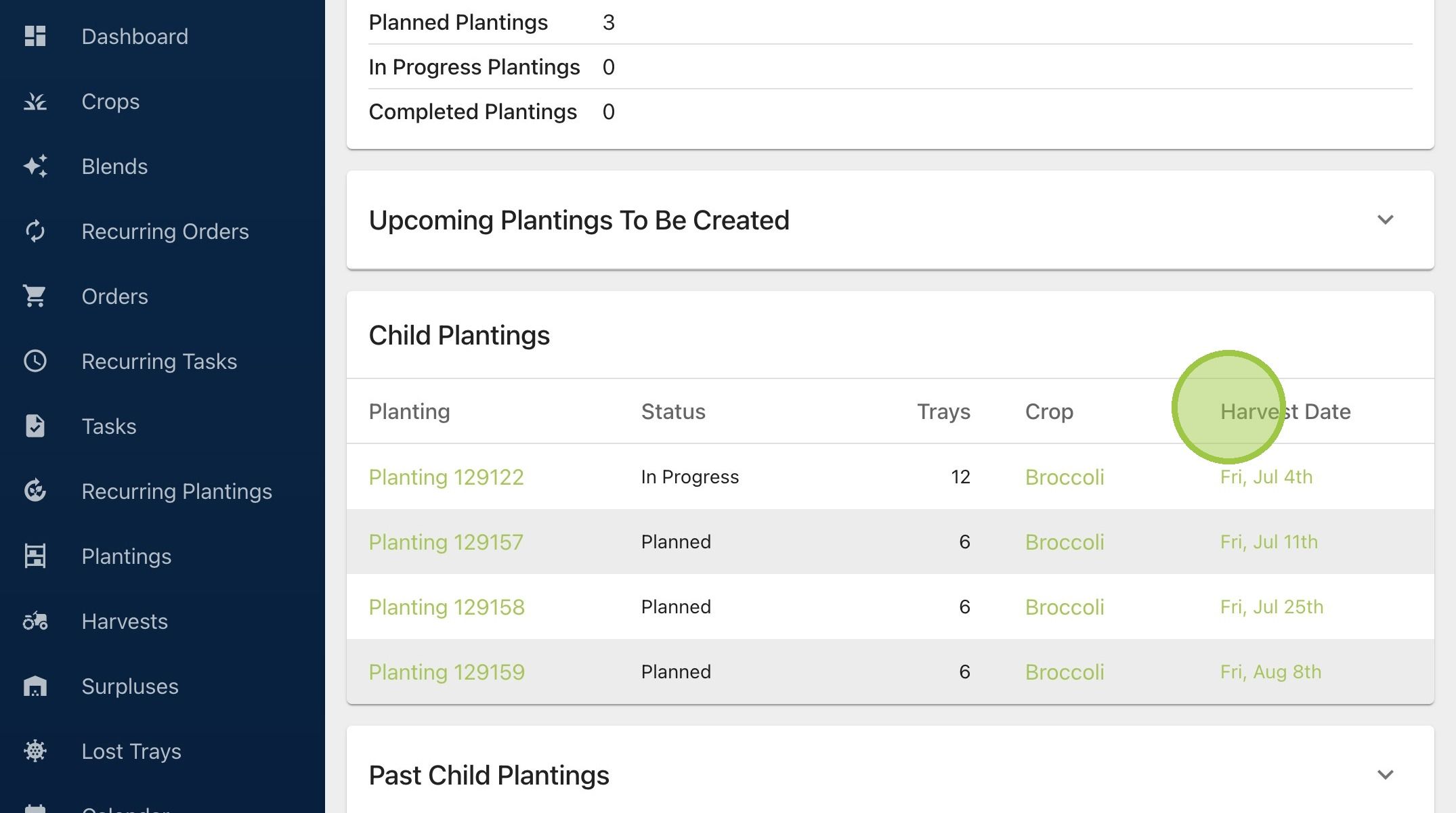Click the Harvest Date column header
The image size is (1456, 813).
pyautogui.click(x=1285, y=412)
